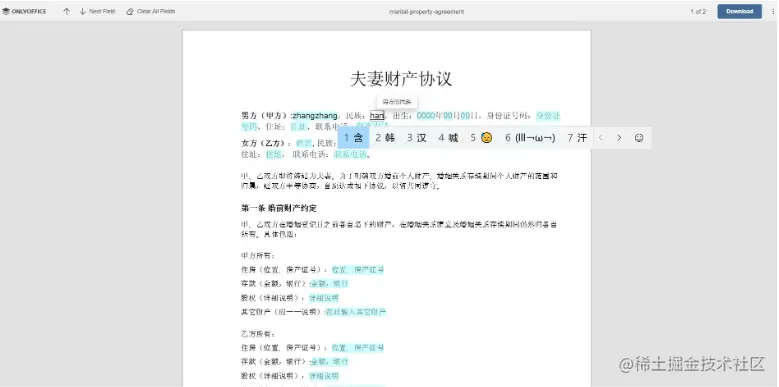Screen dimensions: 779x387
Task: Open the IME emoji panel smiley
Action: point(639,138)
